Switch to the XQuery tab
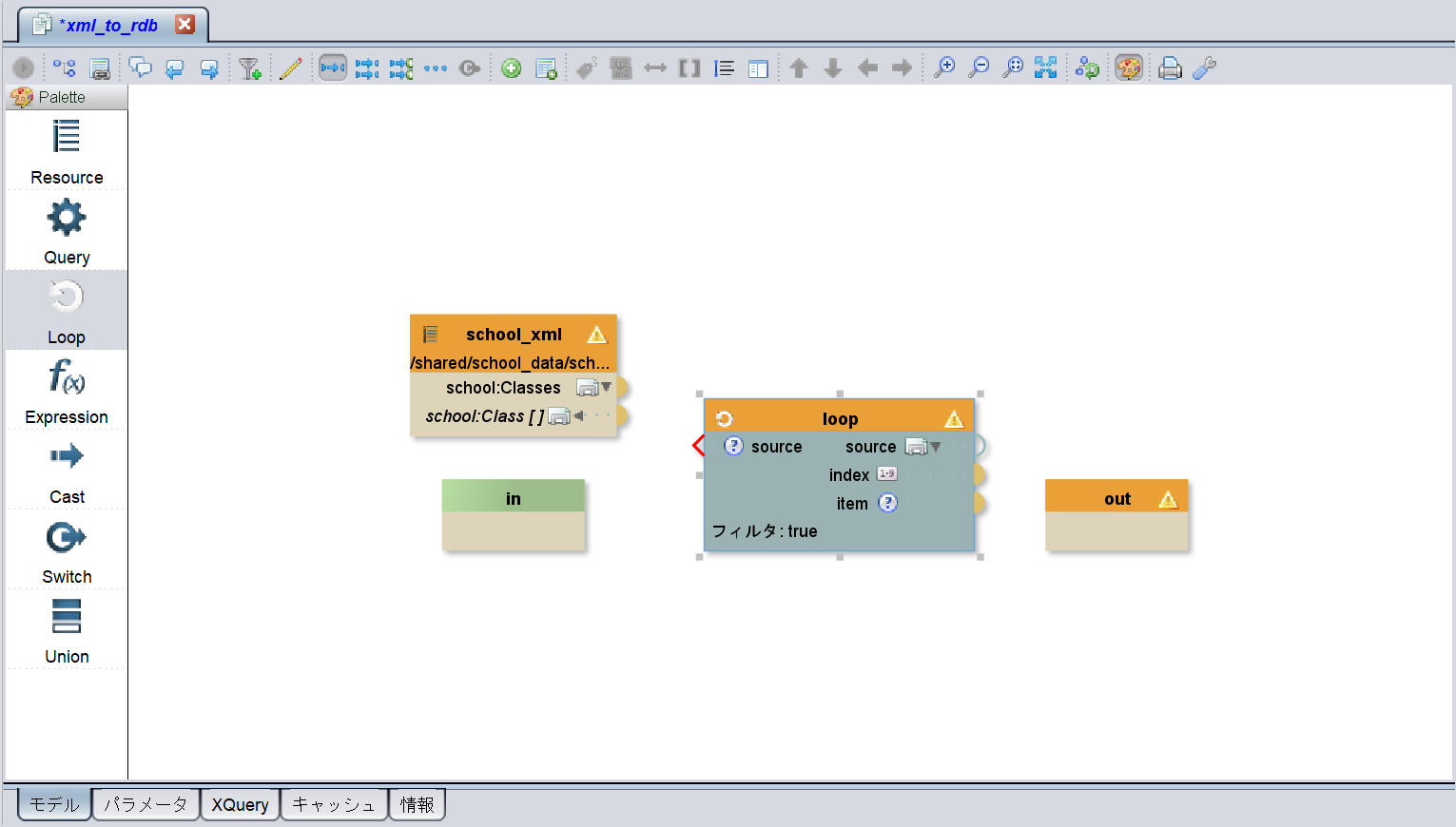Viewport: 1456px width, 827px height. pos(240,804)
